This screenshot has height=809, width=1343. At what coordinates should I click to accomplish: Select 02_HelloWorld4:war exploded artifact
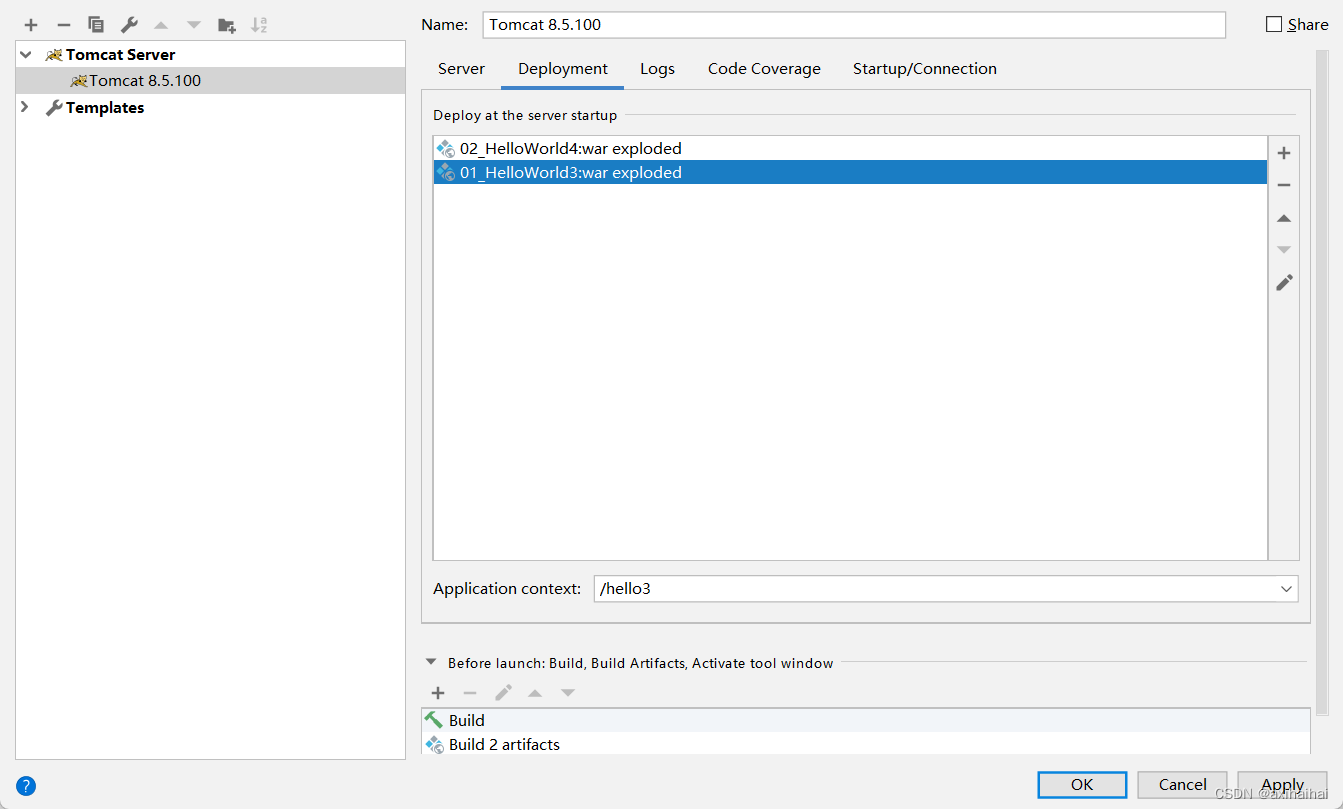coord(850,149)
